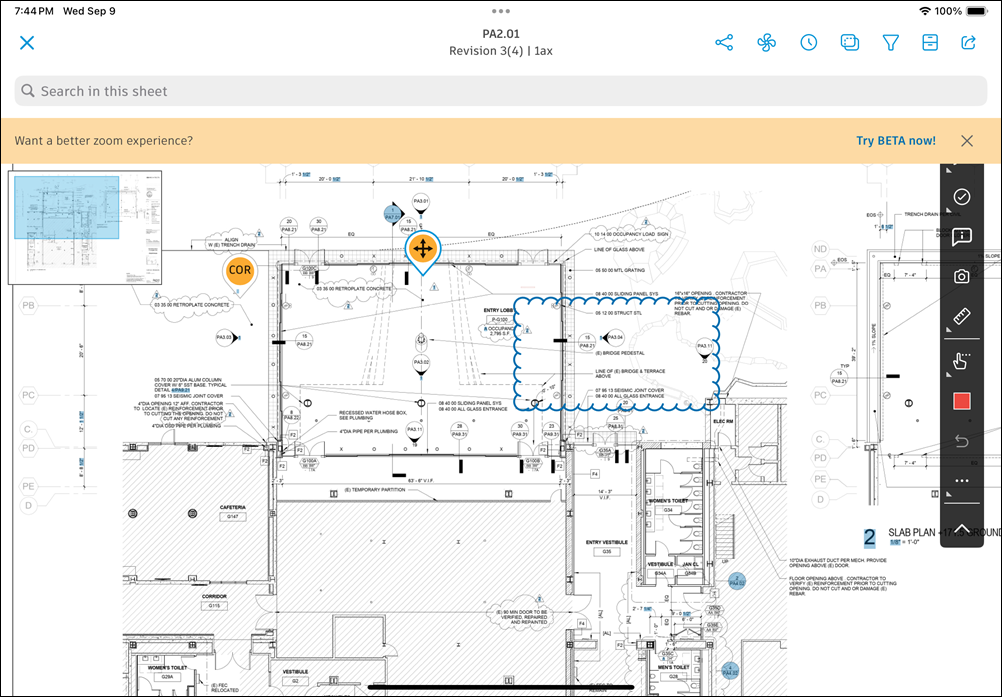This screenshot has height=697, width=1002.
Task: Tap the sheet minimap thumbnail
Action: click(x=85, y=227)
